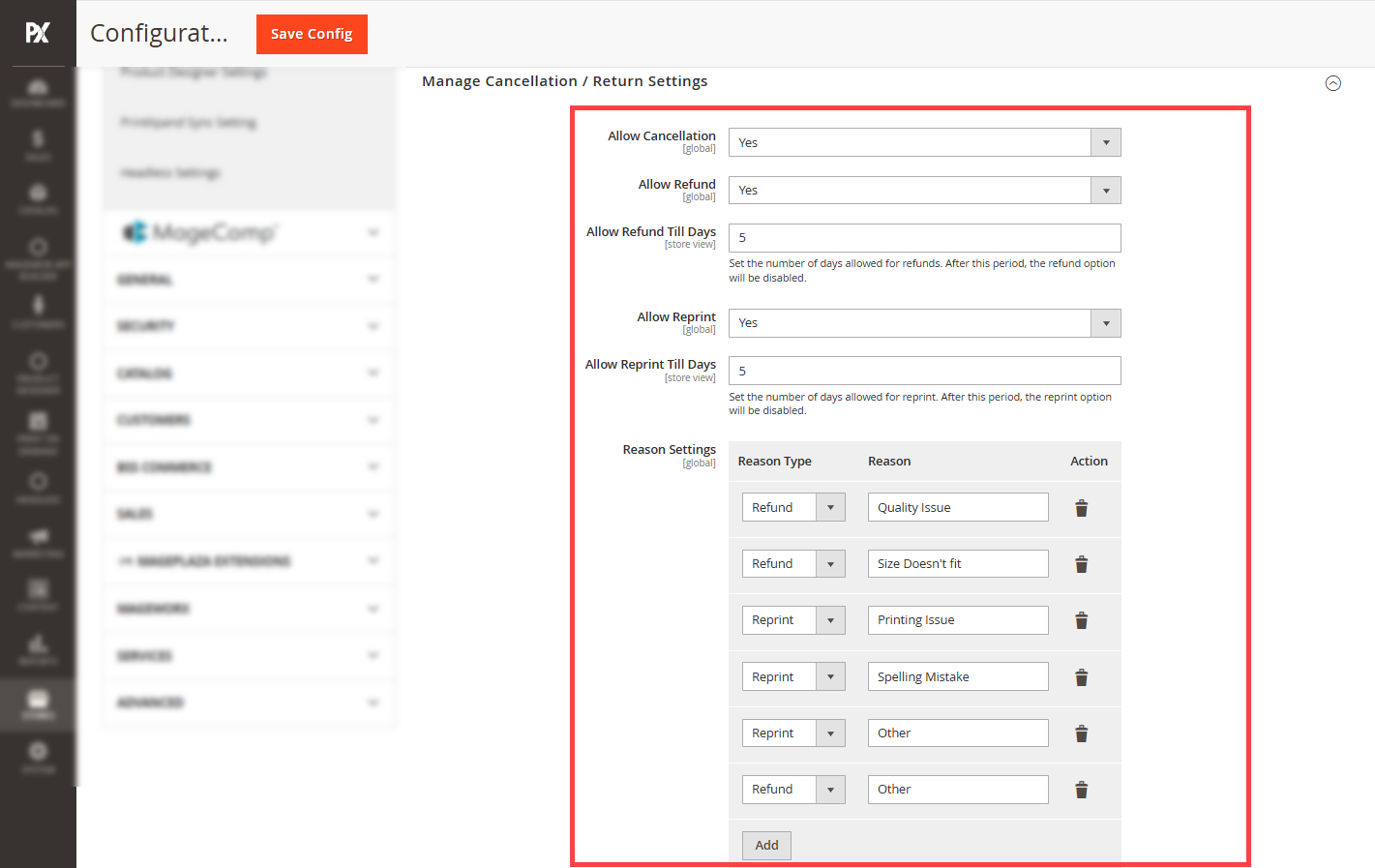The image size is (1375, 868).
Task: Delete the Quality Issue reason row
Action: tap(1081, 508)
